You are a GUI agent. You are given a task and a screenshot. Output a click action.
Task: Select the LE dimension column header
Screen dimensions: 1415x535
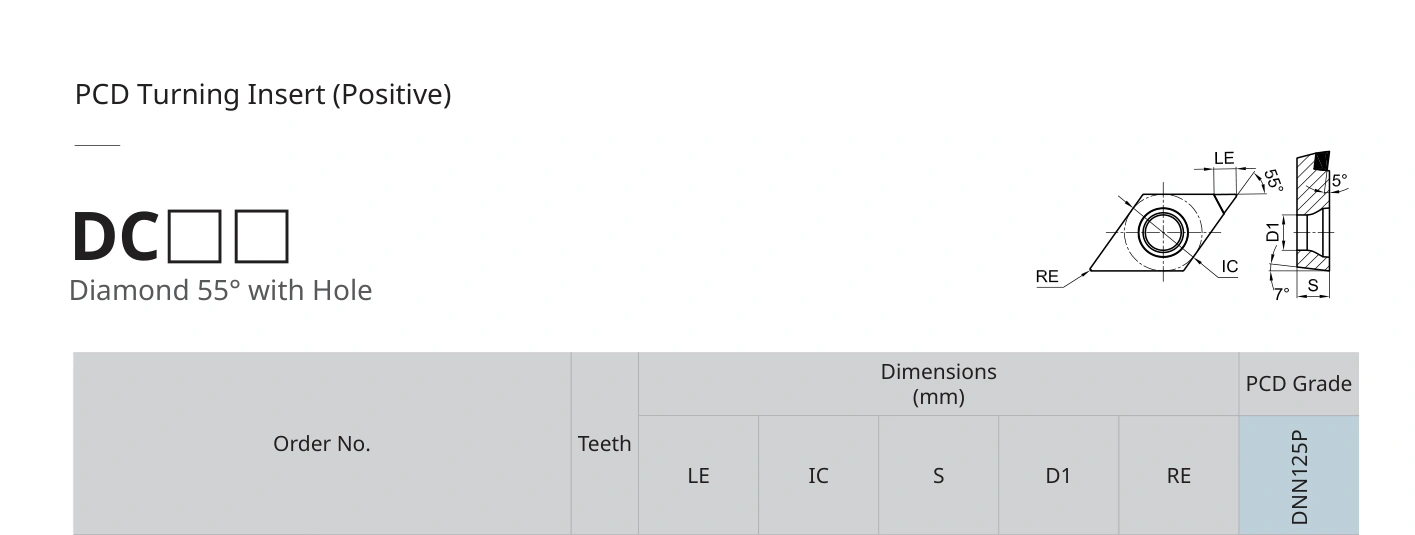(698, 475)
